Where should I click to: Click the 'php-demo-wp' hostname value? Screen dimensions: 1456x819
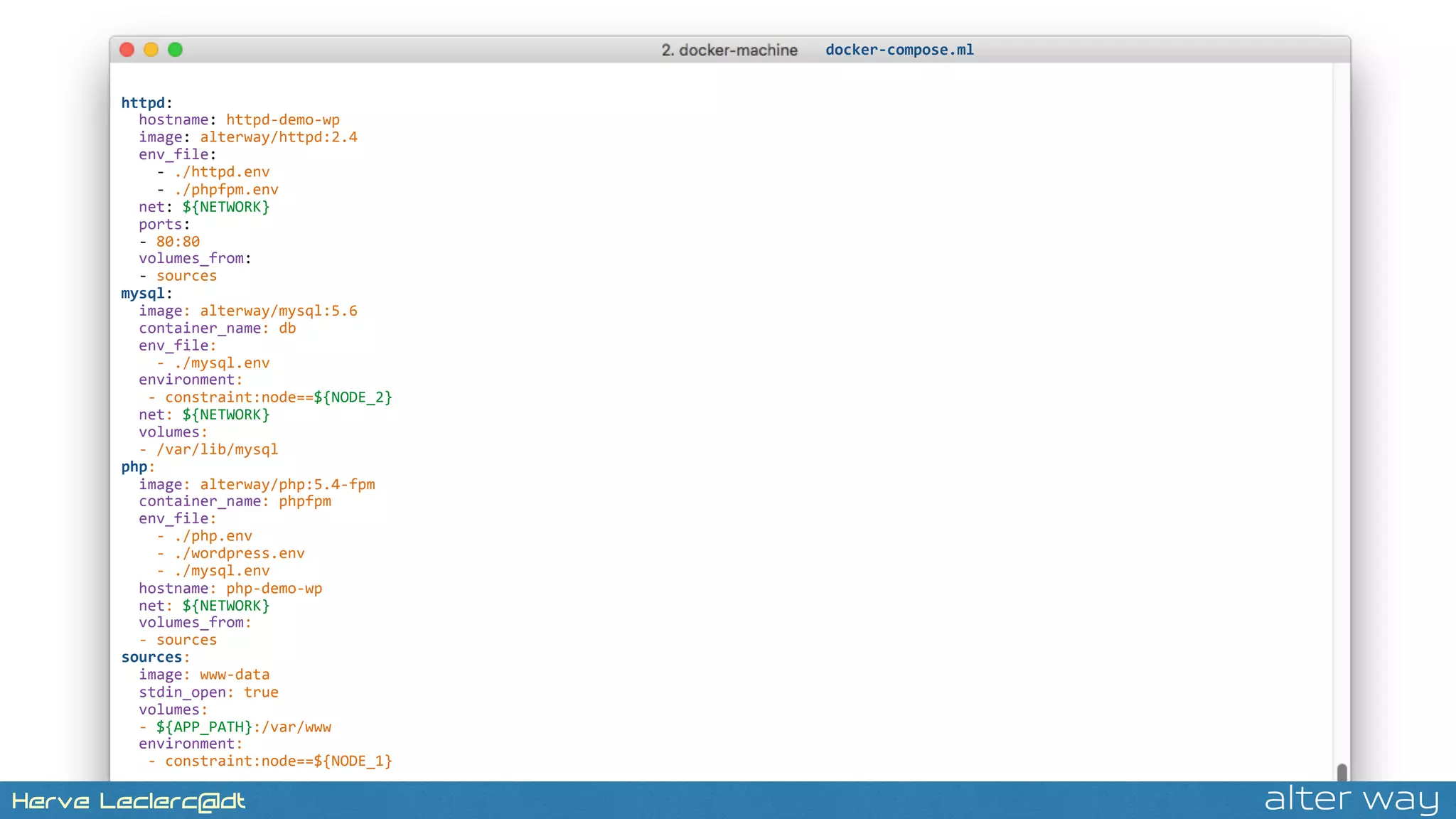point(274,589)
